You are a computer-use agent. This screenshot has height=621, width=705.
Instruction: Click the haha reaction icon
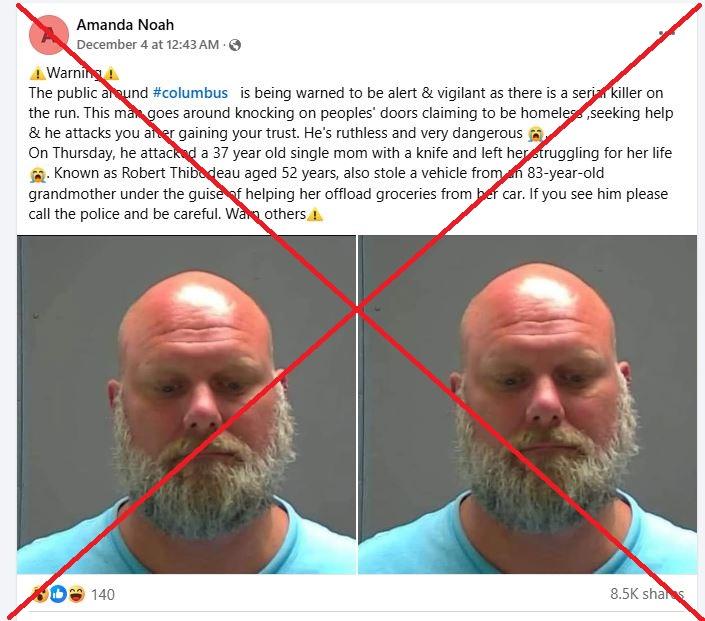(x=76, y=594)
